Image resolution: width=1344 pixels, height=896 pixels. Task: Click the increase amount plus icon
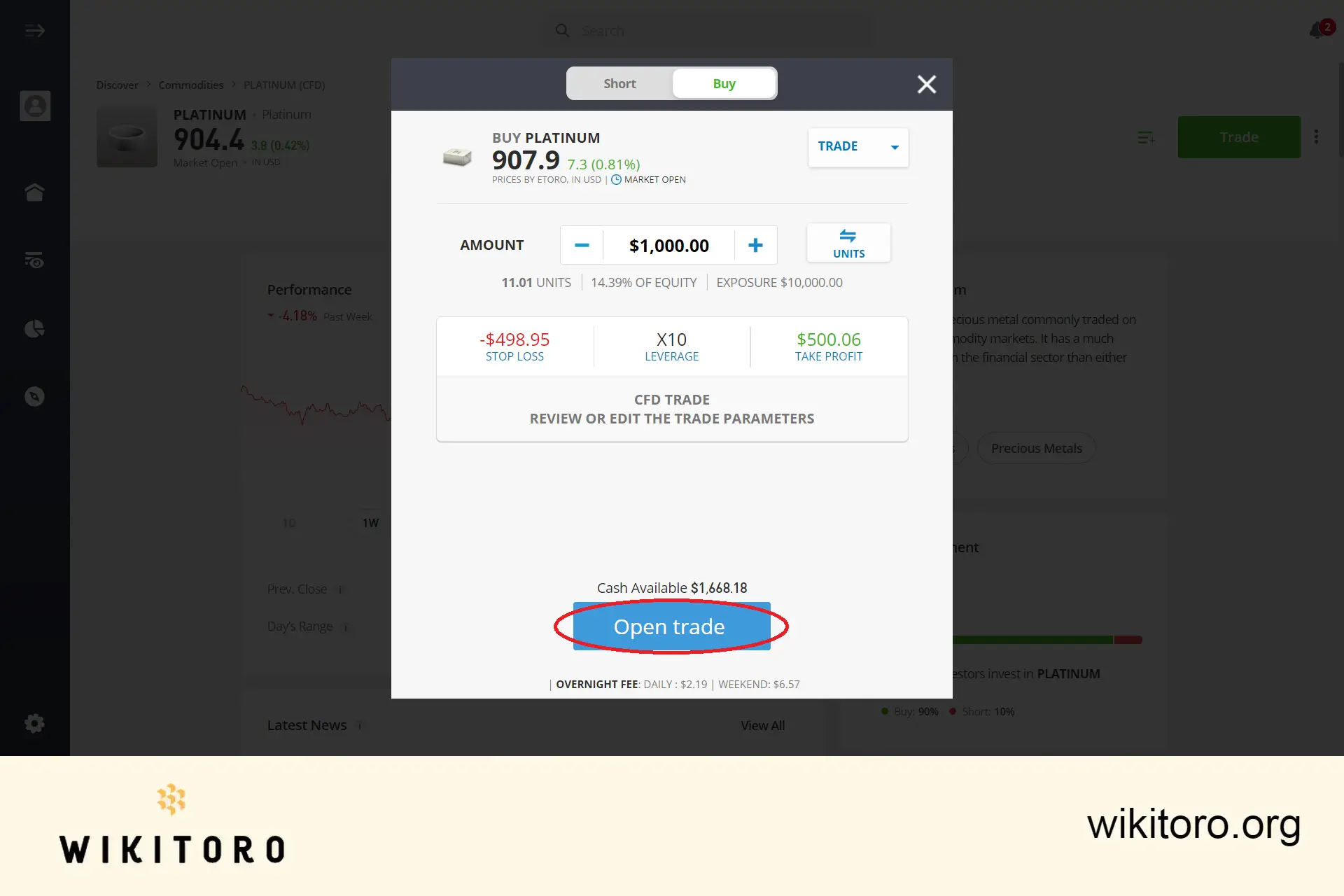point(756,244)
